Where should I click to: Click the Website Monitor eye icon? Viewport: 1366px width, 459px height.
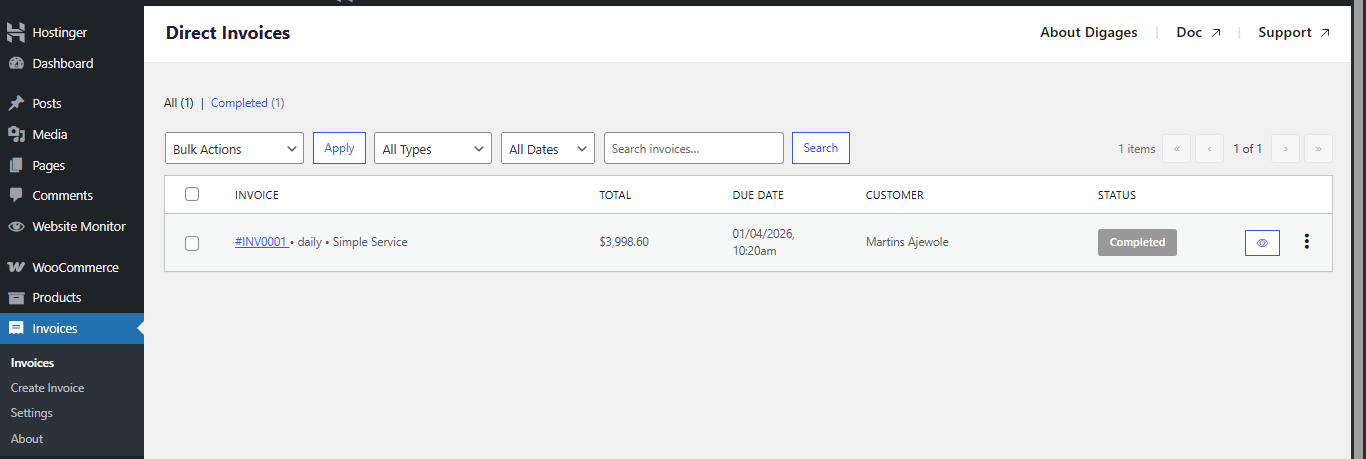click(x=16, y=226)
